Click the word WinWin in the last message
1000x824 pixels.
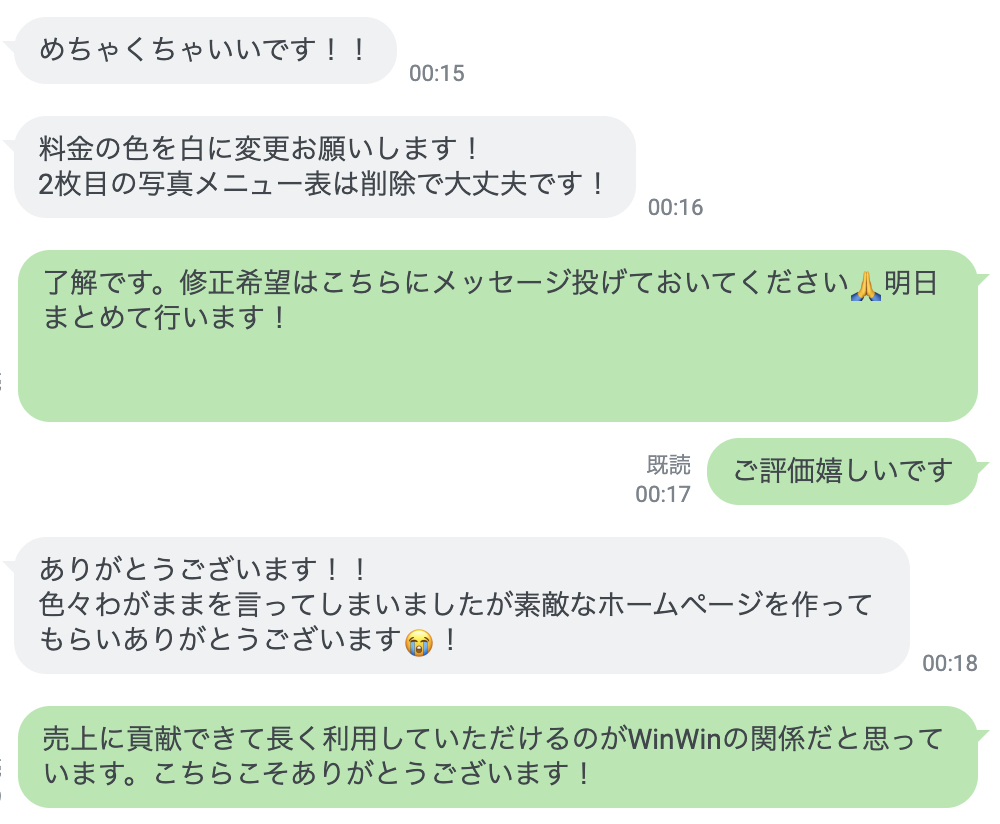[675, 739]
